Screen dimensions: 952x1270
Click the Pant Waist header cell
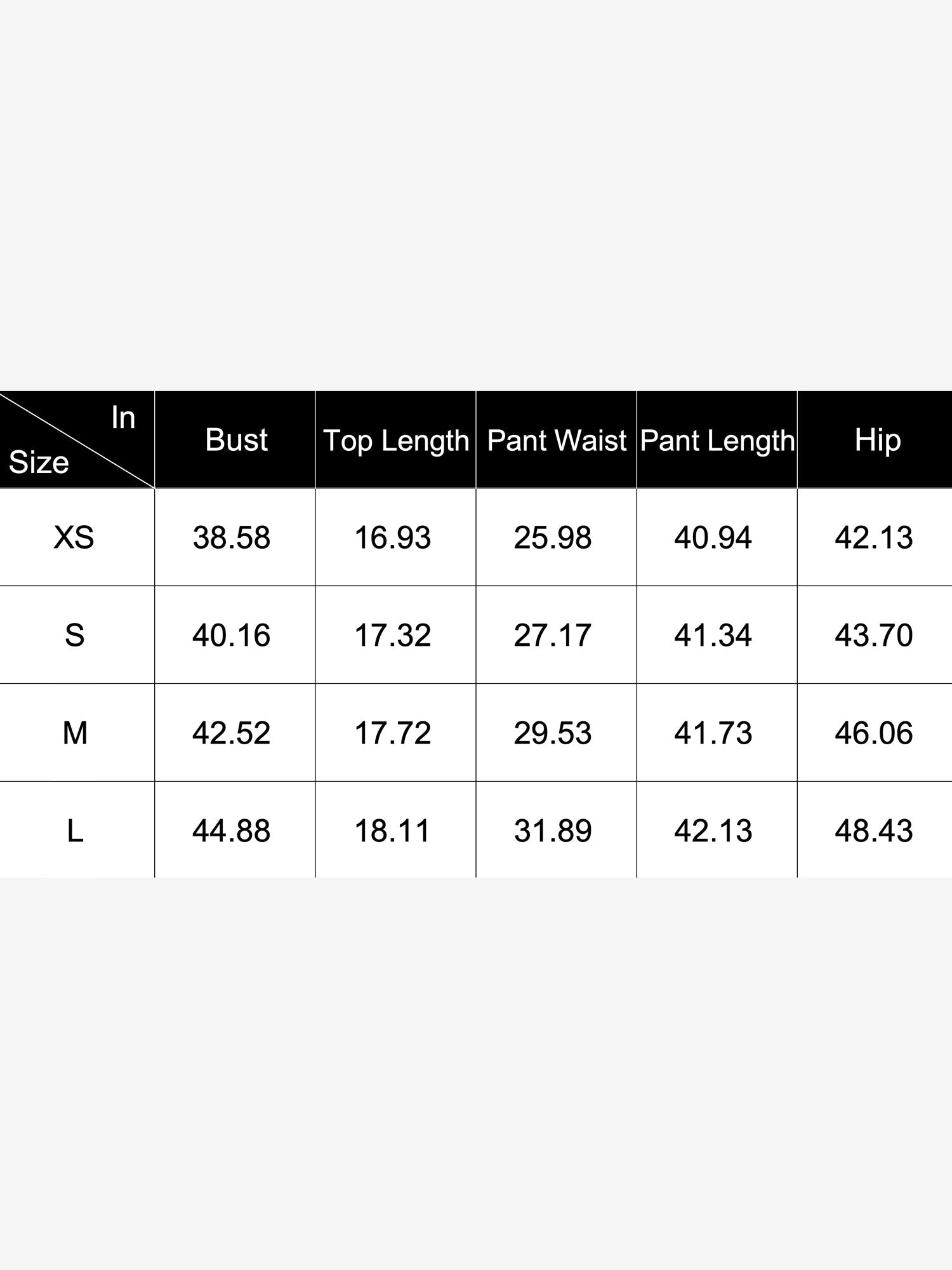coord(557,440)
